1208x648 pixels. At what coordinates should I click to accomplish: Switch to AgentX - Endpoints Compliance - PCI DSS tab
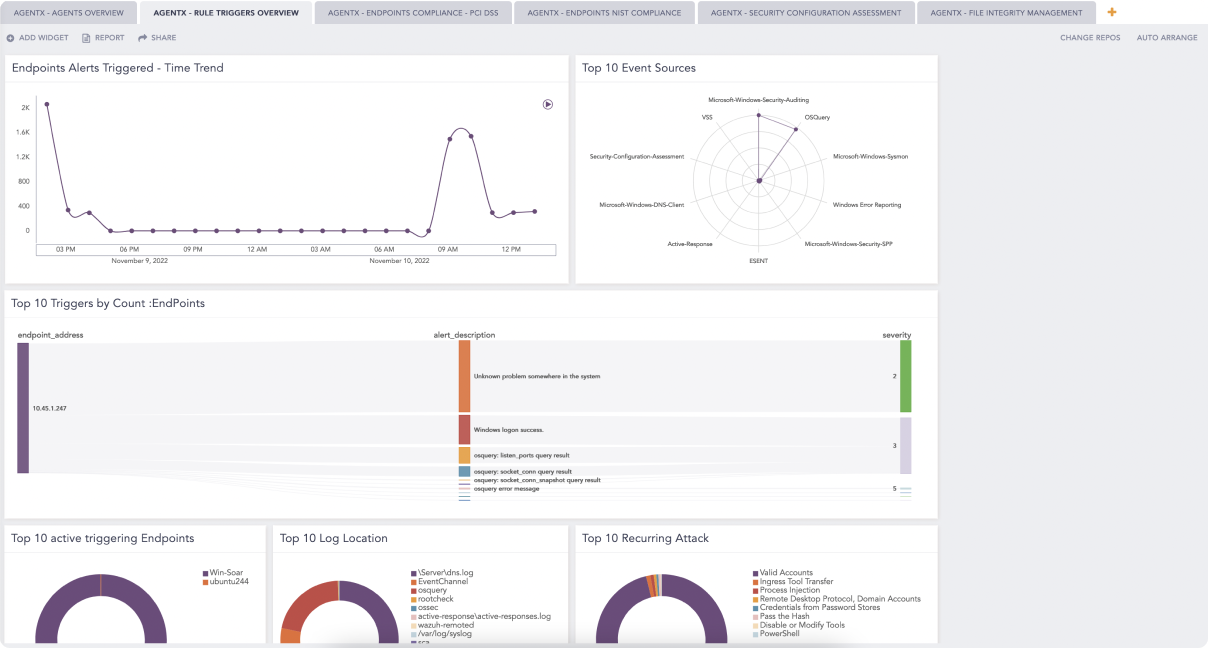click(412, 13)
